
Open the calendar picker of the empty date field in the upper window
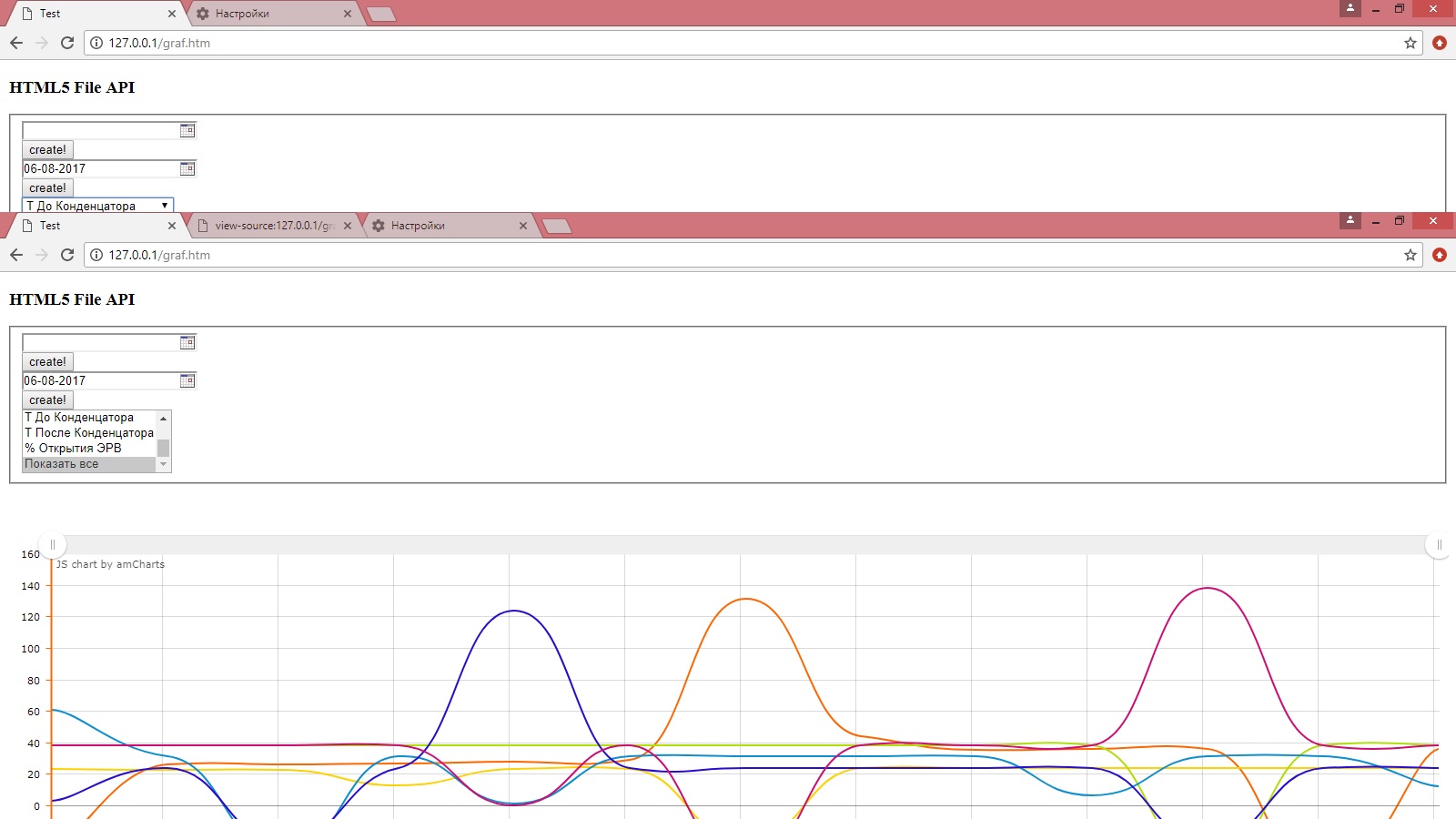[187, 131]
